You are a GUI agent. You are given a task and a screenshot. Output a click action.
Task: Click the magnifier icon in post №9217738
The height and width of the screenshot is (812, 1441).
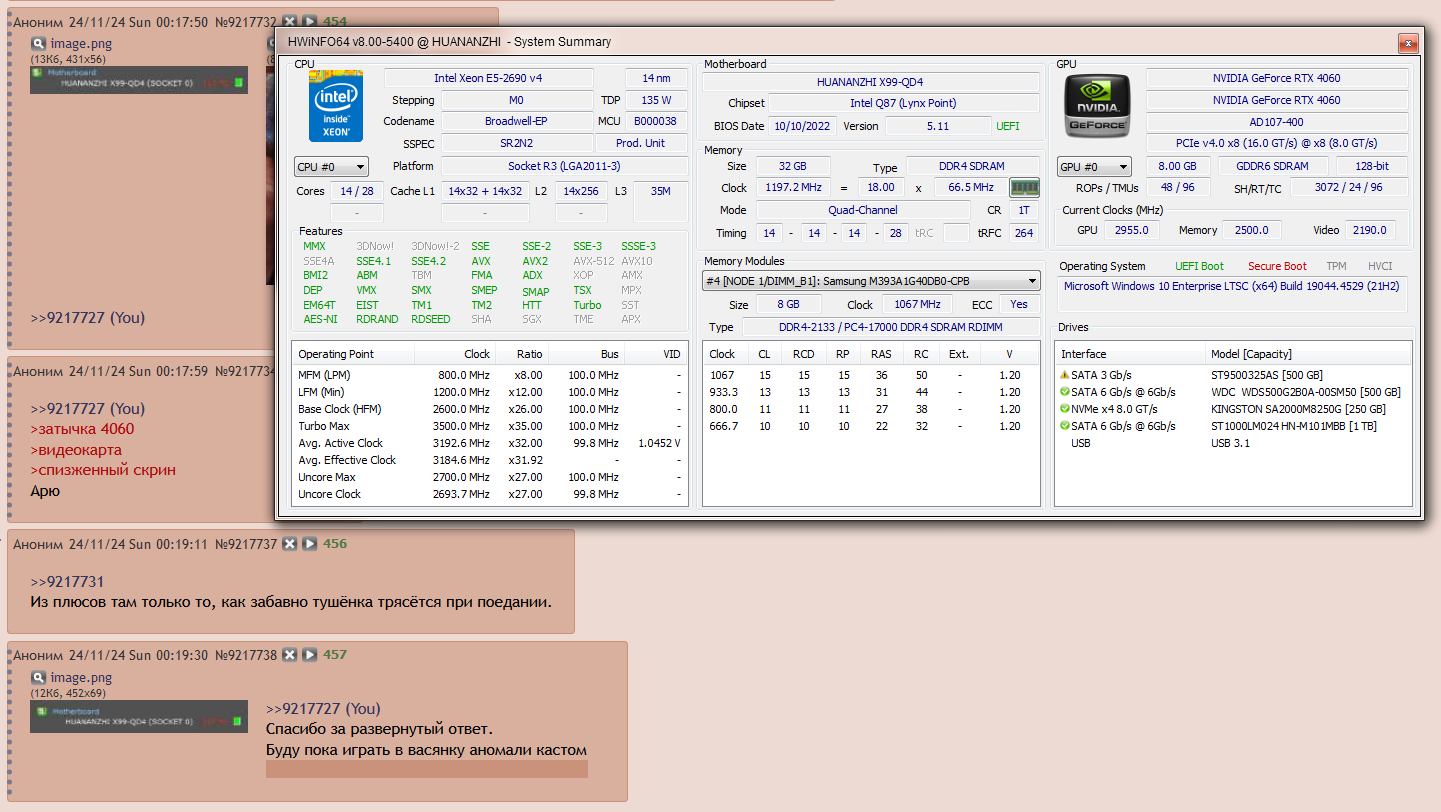click(x=38, y=677)
